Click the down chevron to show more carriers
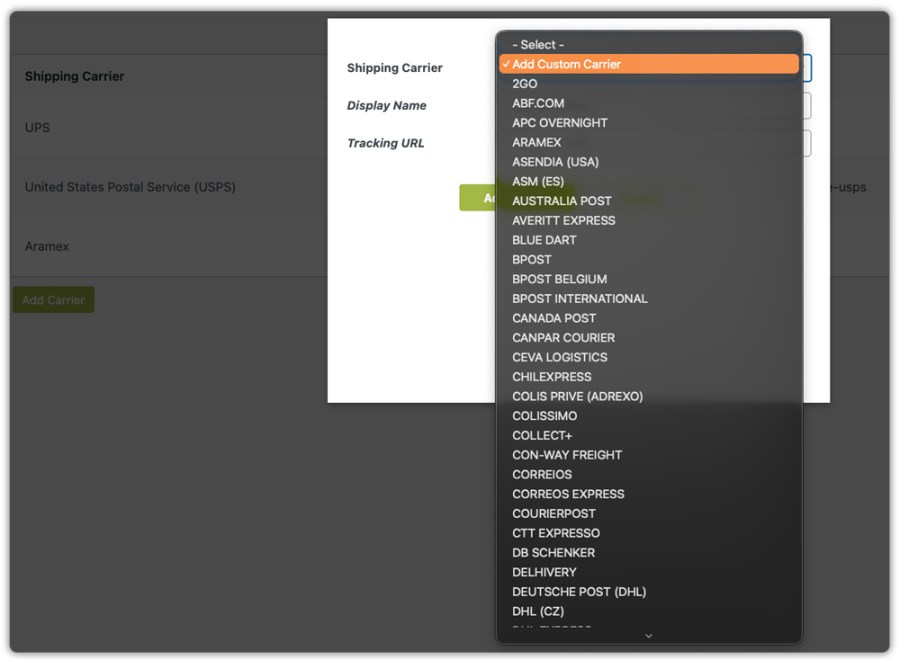Screen dimensions: 900x660 click(649, 635)
